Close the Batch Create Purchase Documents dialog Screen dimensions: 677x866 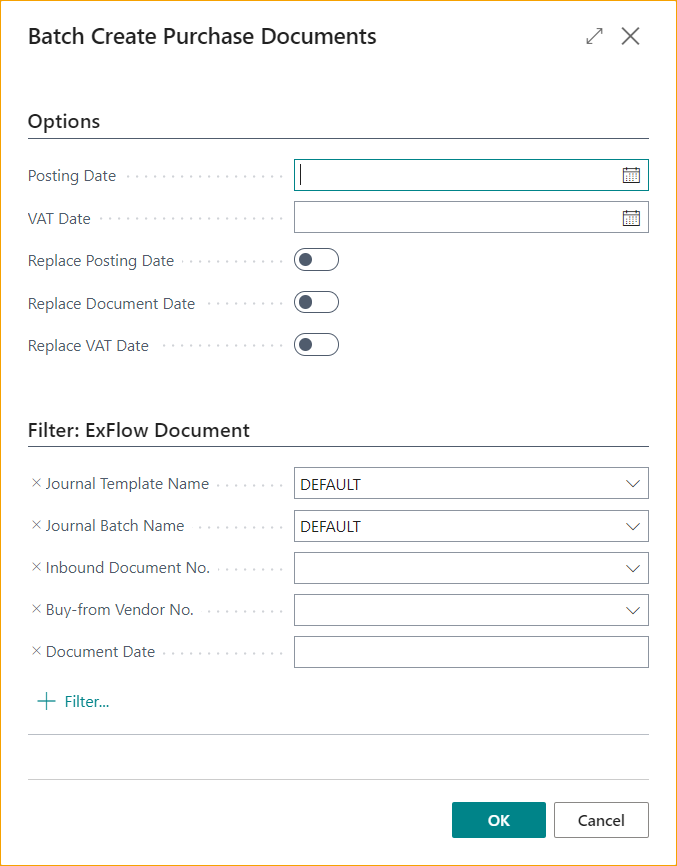coord(630,36)
